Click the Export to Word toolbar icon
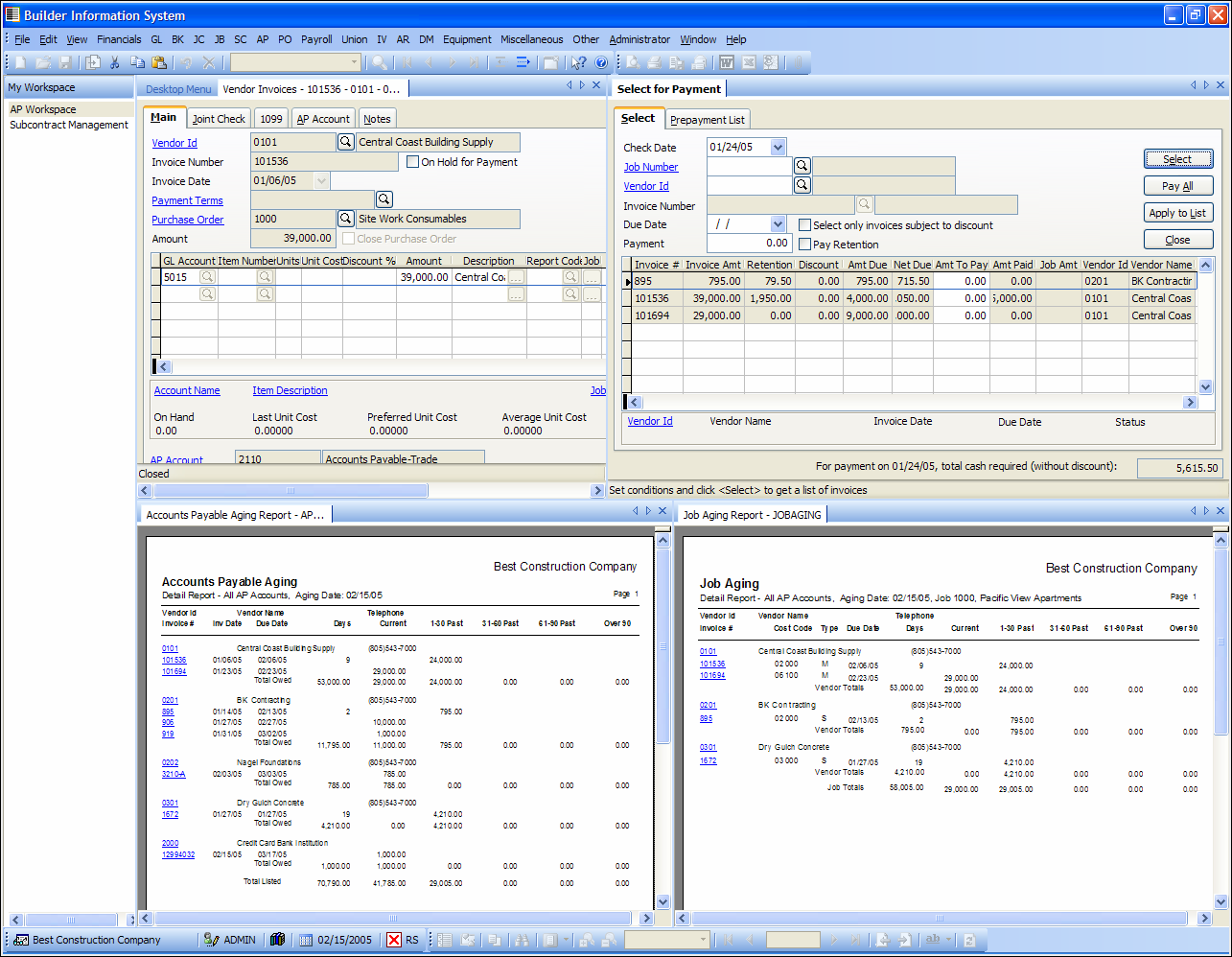 point(727,62)
